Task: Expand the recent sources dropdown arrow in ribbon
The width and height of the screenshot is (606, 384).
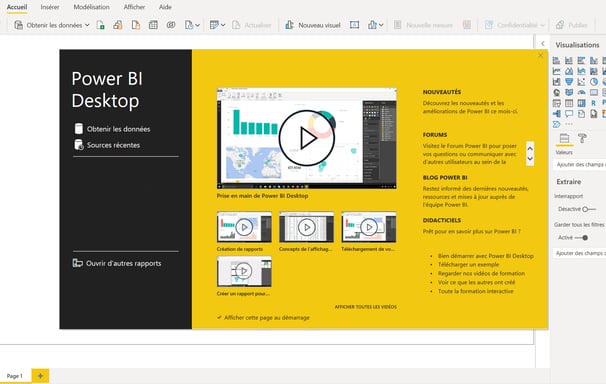Action: coord(197,25)
